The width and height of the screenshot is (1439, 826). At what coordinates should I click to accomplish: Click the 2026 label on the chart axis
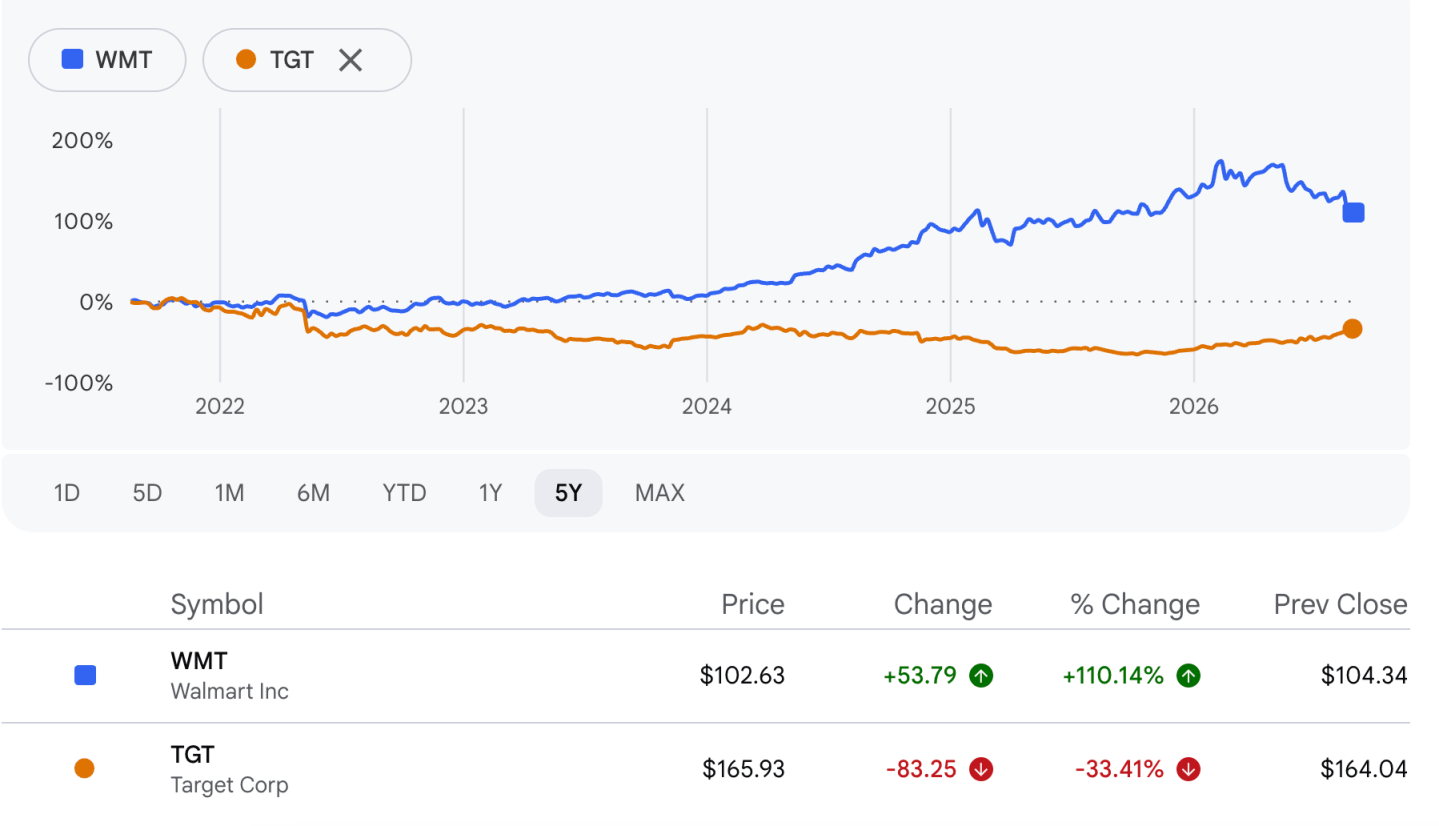click(1194, 407)
